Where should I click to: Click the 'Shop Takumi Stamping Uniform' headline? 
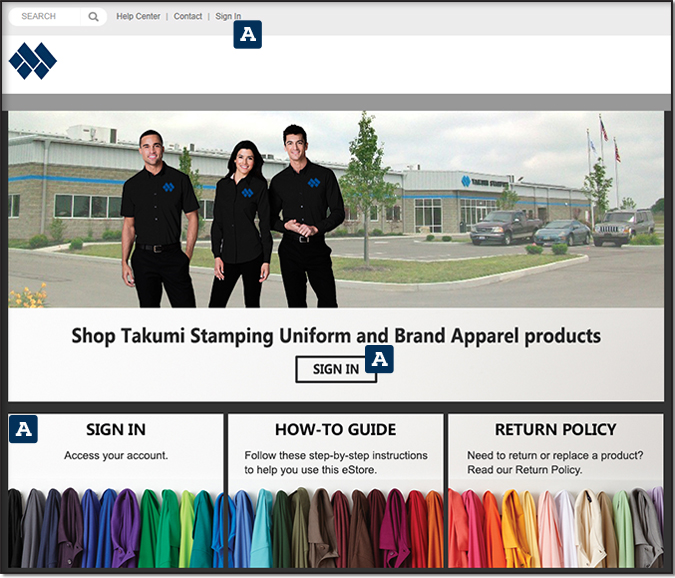(x=336, y=336)
